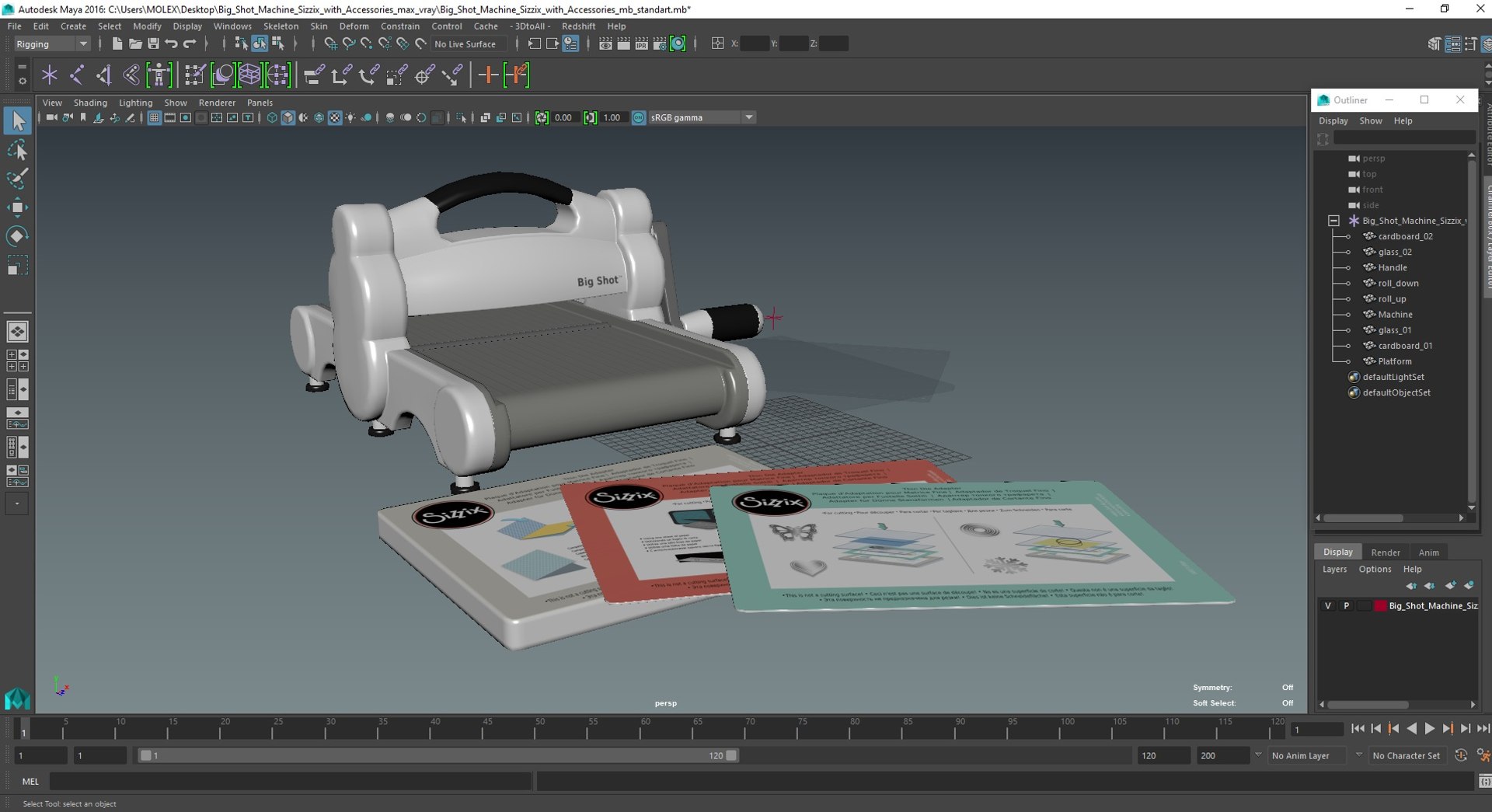Click the Save Scene disk icon
The width and height of the screenshot is (1492, 812).
pyautogui.click(x=153, y=44)
